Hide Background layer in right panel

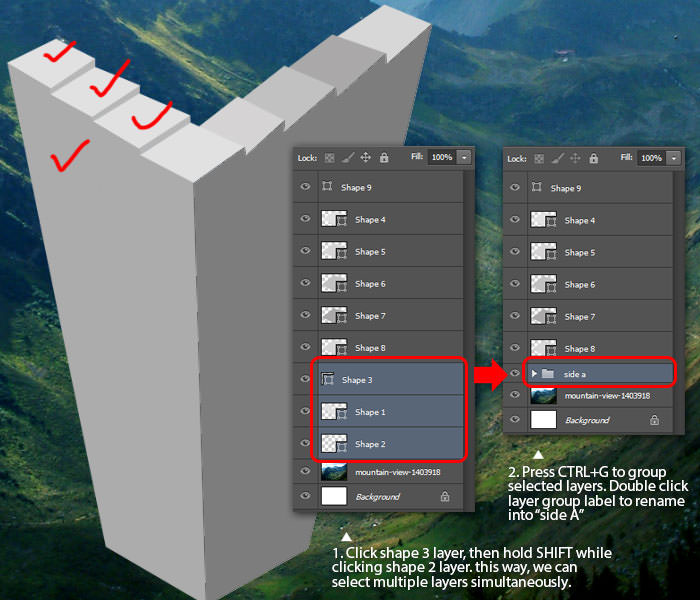point(515,419)
